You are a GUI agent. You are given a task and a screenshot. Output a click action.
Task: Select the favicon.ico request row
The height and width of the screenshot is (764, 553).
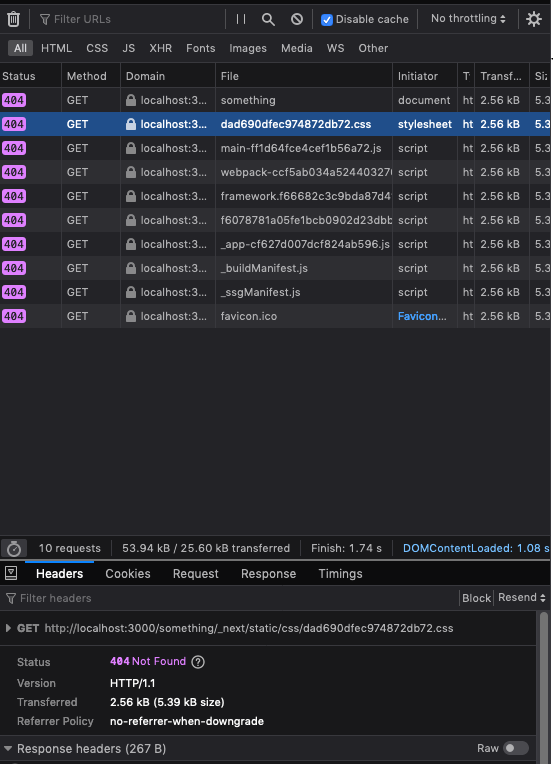pos(275,316)
